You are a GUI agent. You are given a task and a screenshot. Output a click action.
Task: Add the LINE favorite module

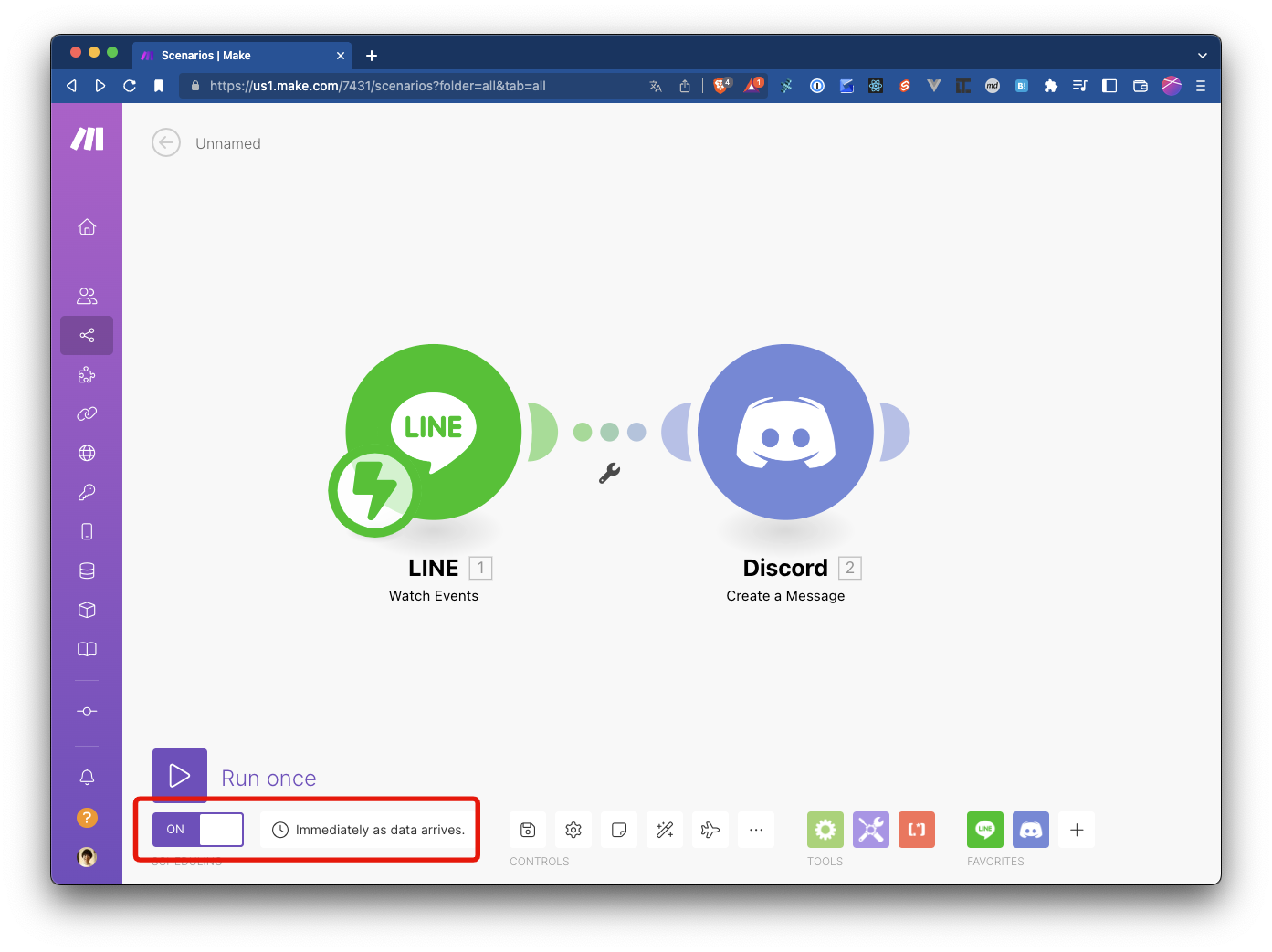click(x=984, y=830)
